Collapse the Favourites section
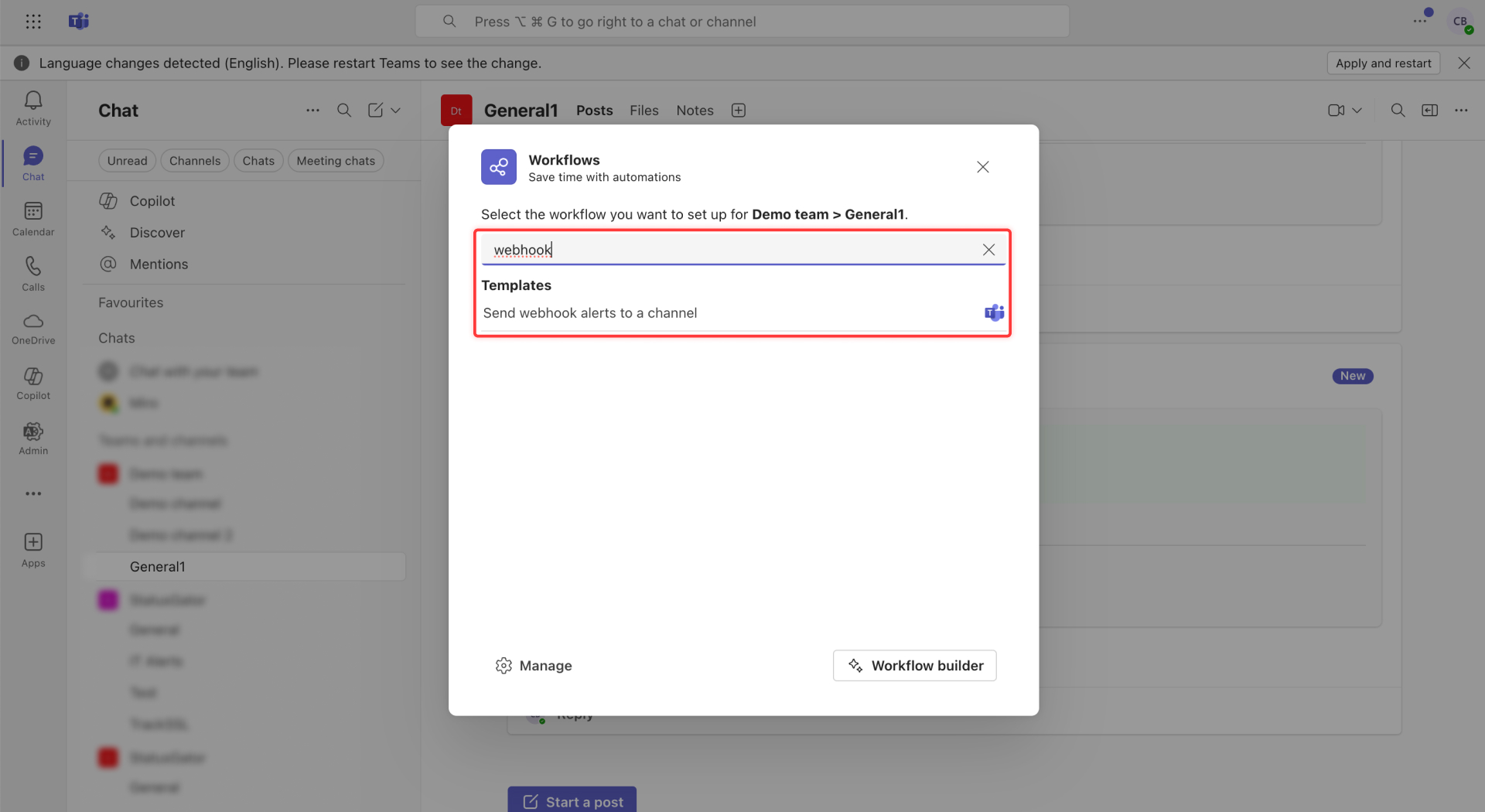This screenshot has width=1485, height=812. pyautogui.click(x=131, y=302)
